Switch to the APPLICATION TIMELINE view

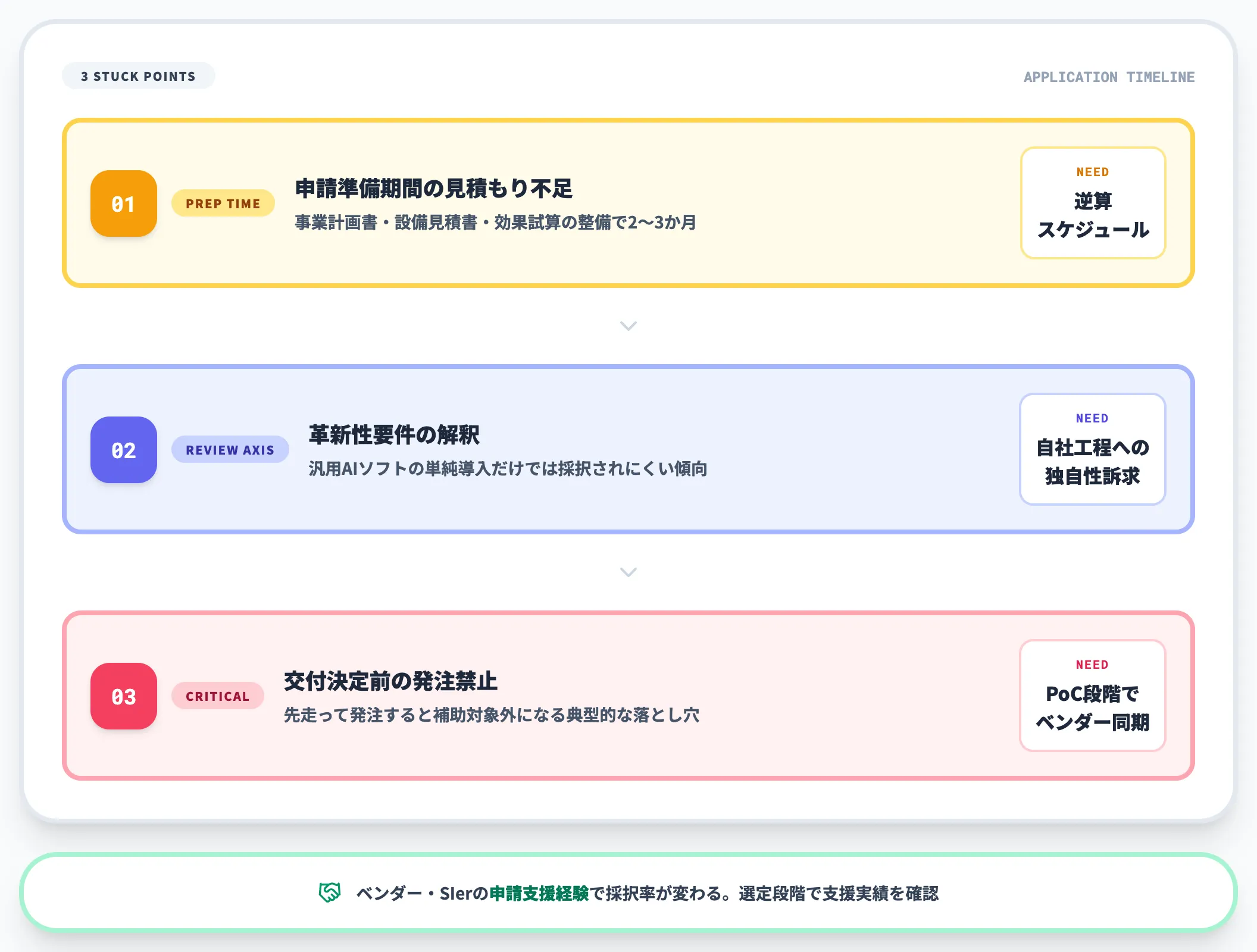(x=1109, y=76)
